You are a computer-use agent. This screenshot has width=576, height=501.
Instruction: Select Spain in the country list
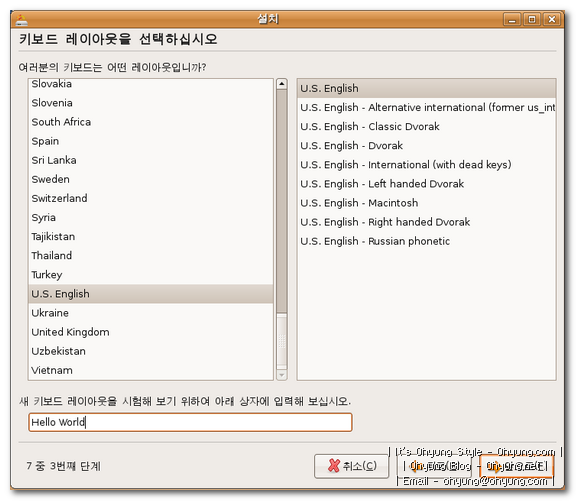pyautogui.click(x=151, y=141)
